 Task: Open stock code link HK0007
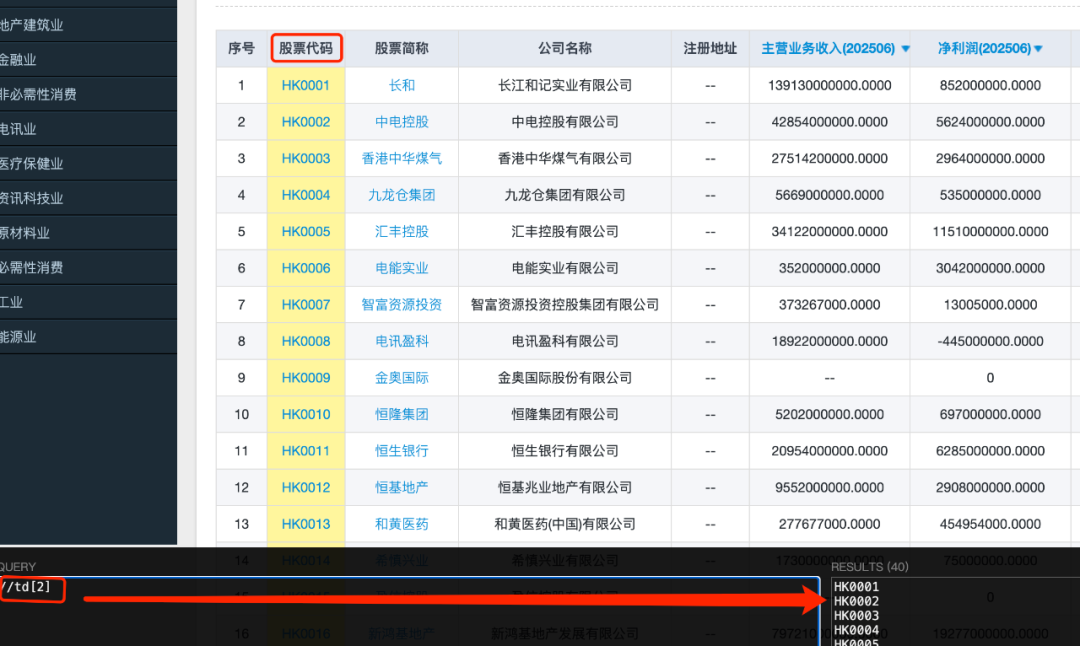coord(306,304)
